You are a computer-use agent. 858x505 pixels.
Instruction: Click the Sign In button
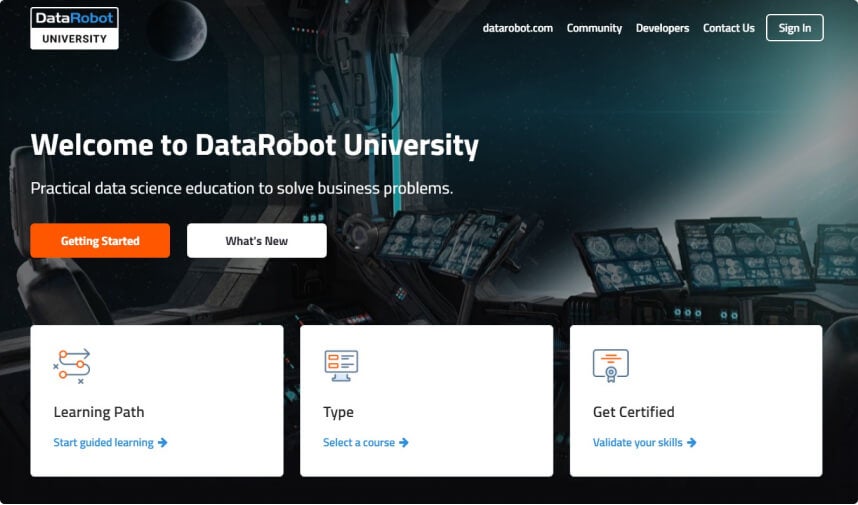[x=795, y=28]
